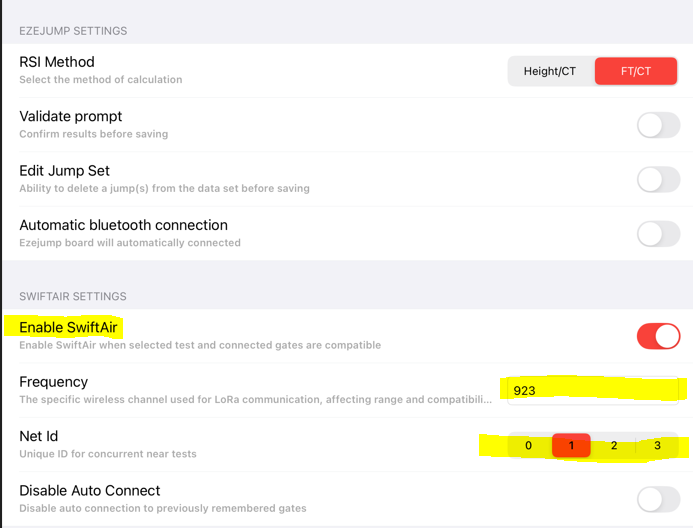Tap the highlighted Enable SwiftAir label

68,327
